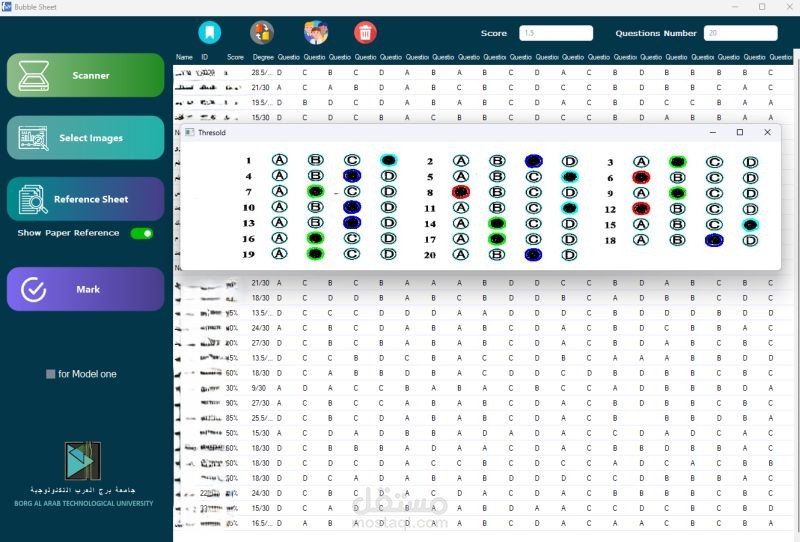This screenshot has height=542, width=800.
Task: Click question 14 green filled bubble B
Action: click(x=496, y=224)
